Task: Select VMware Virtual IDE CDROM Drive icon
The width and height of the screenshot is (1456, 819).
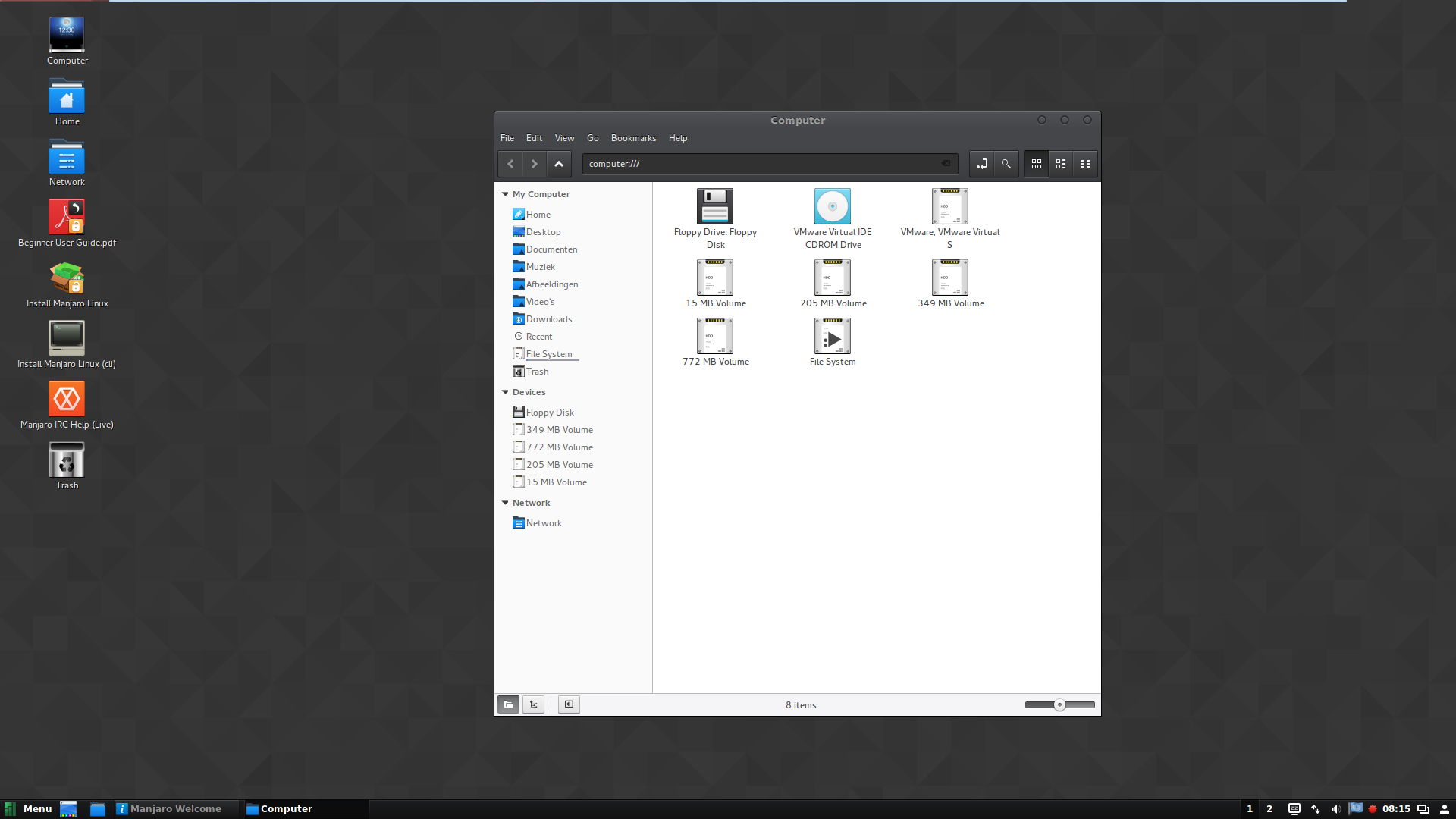Action: coord(833,206)
